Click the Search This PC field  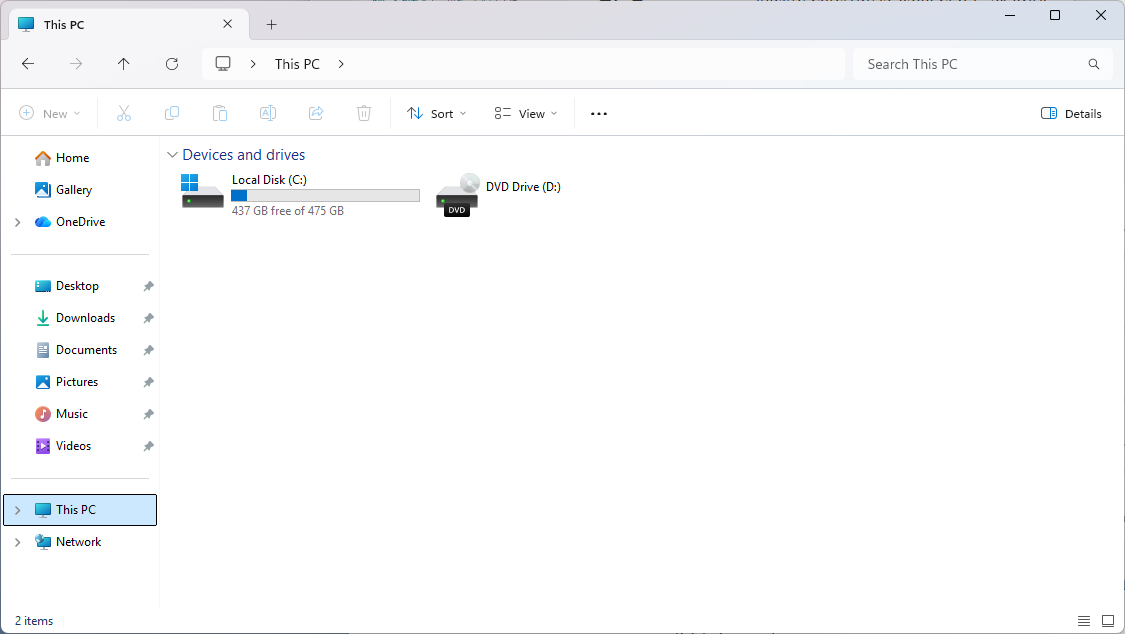point(970,64)
